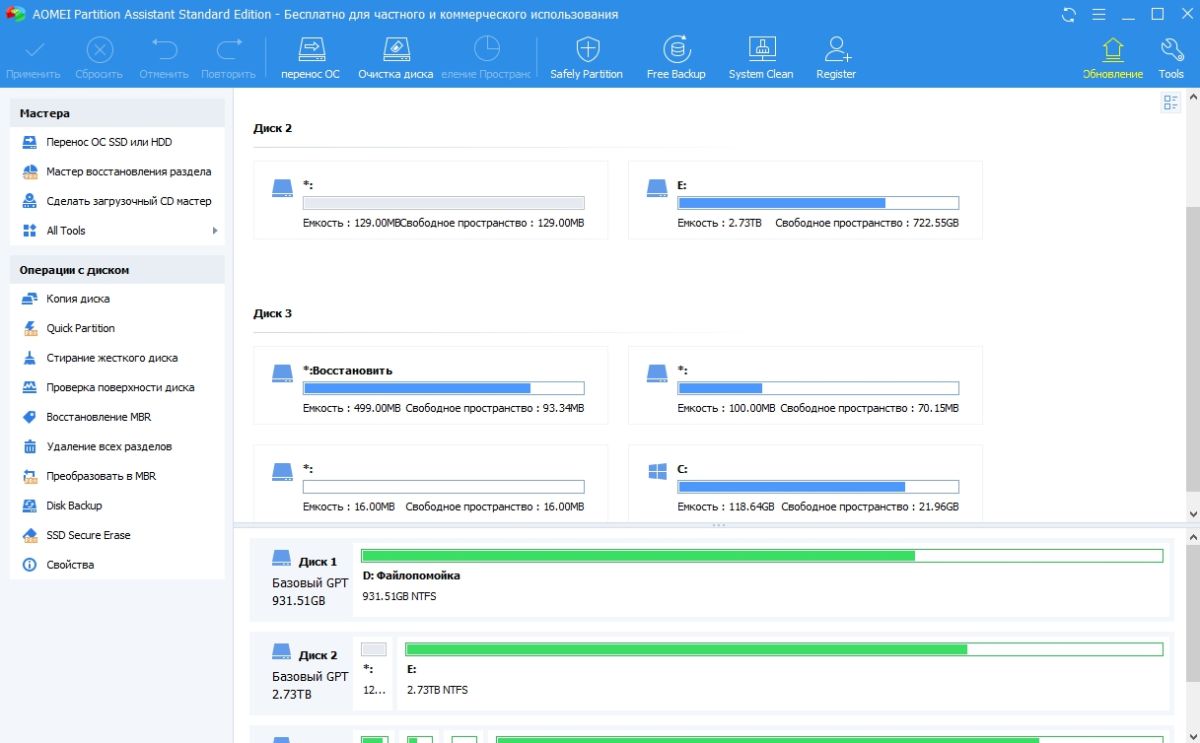Viewport: 1200px width, 743px height.
Task: Toggle the partition view mode icon
Action: [x=1171, y=102]
